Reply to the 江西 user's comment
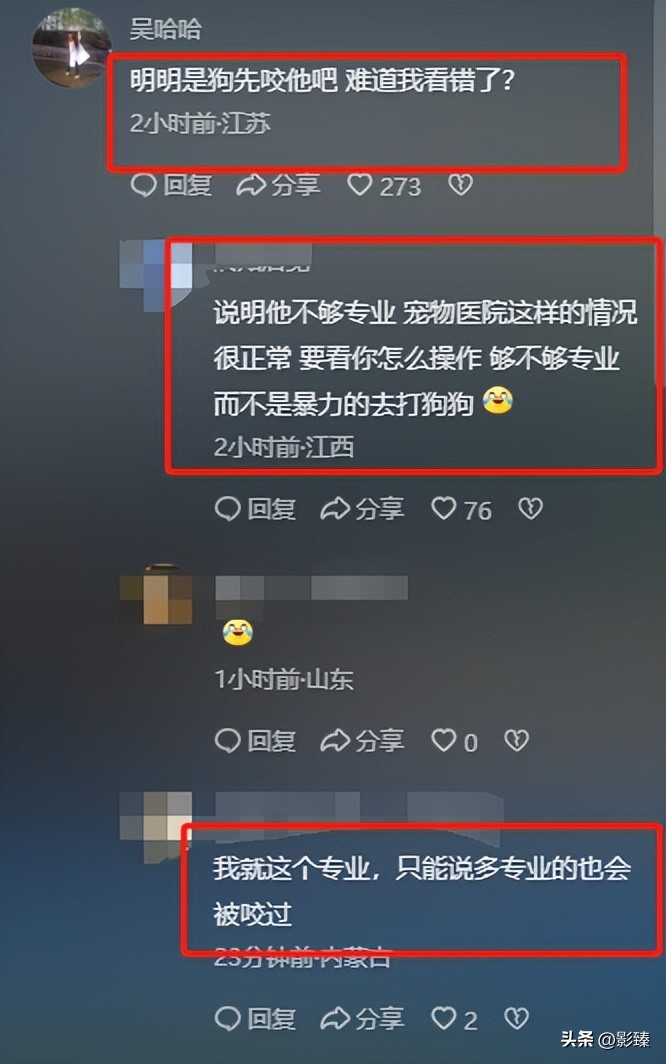Screen dimensions: 666x1064 (x=255, y=508)
